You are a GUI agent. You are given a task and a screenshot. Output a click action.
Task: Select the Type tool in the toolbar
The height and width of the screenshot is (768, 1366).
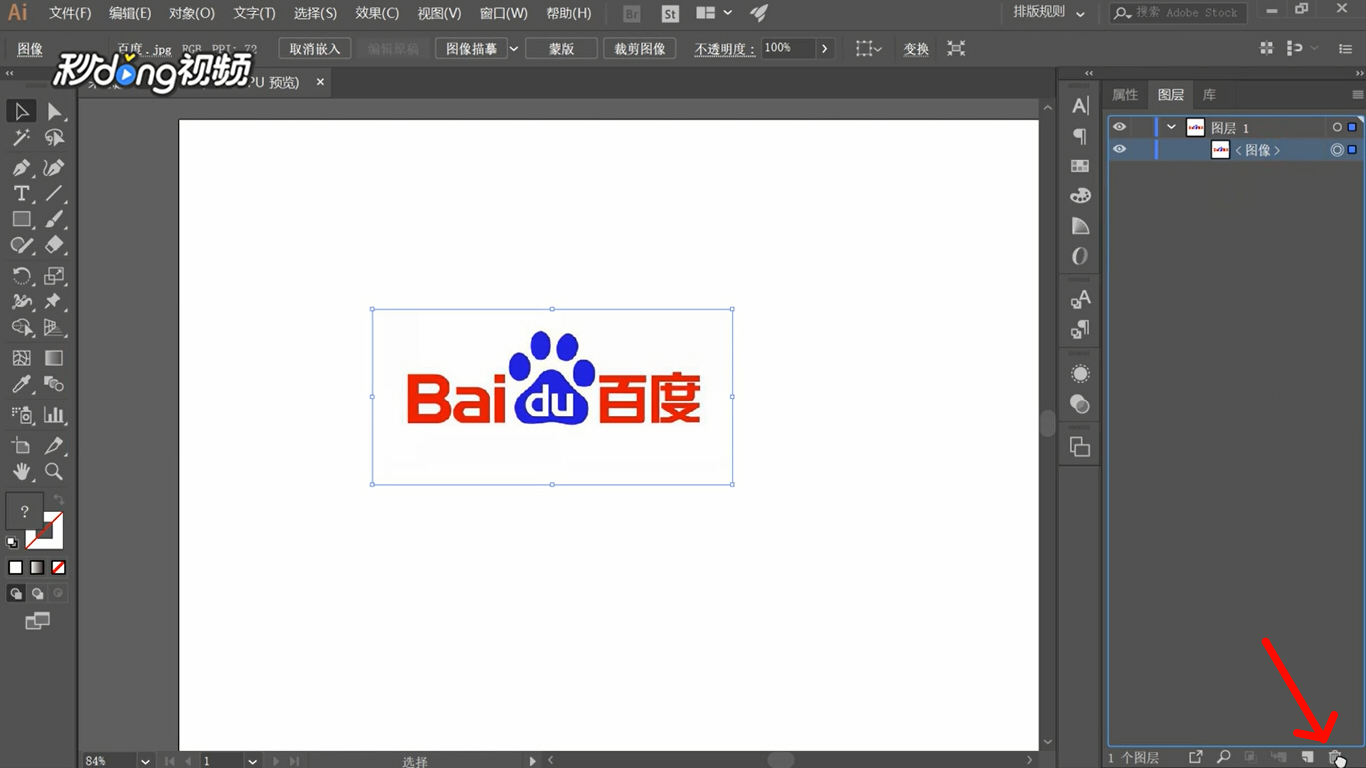[x=20, y=193]
